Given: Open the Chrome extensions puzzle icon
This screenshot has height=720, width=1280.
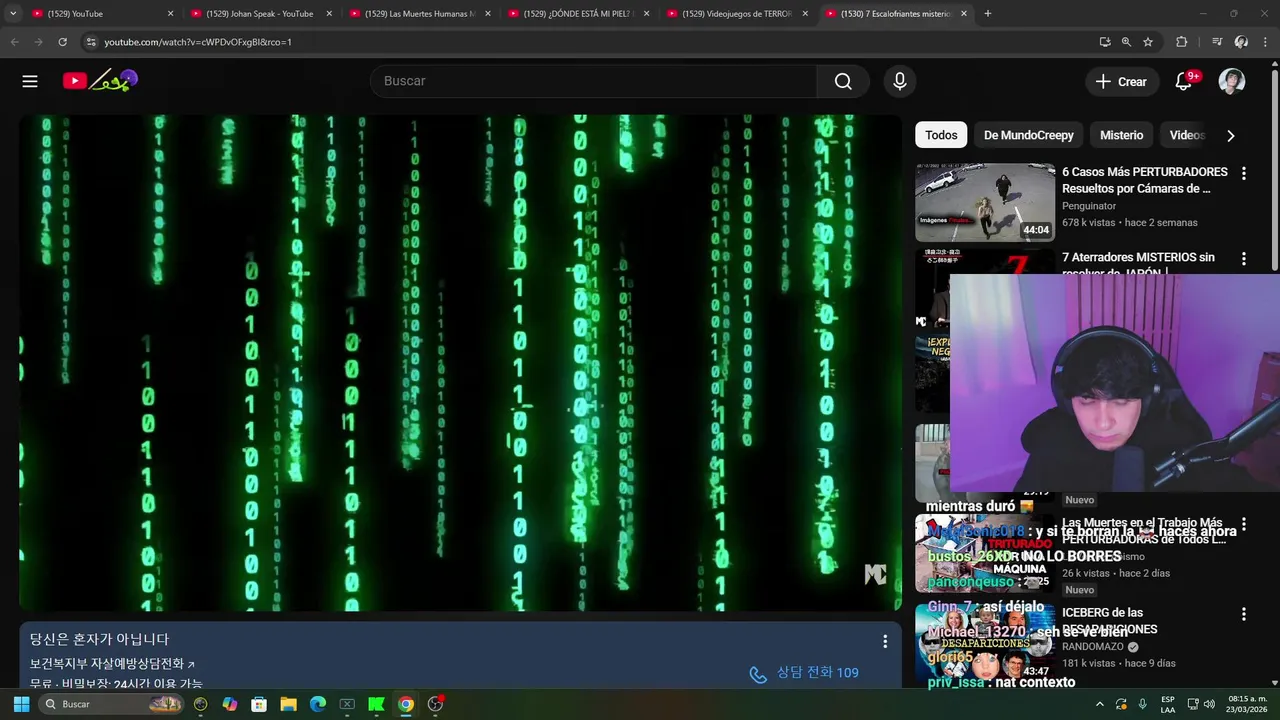Looking at the screenshot, I should point(1182,42).
